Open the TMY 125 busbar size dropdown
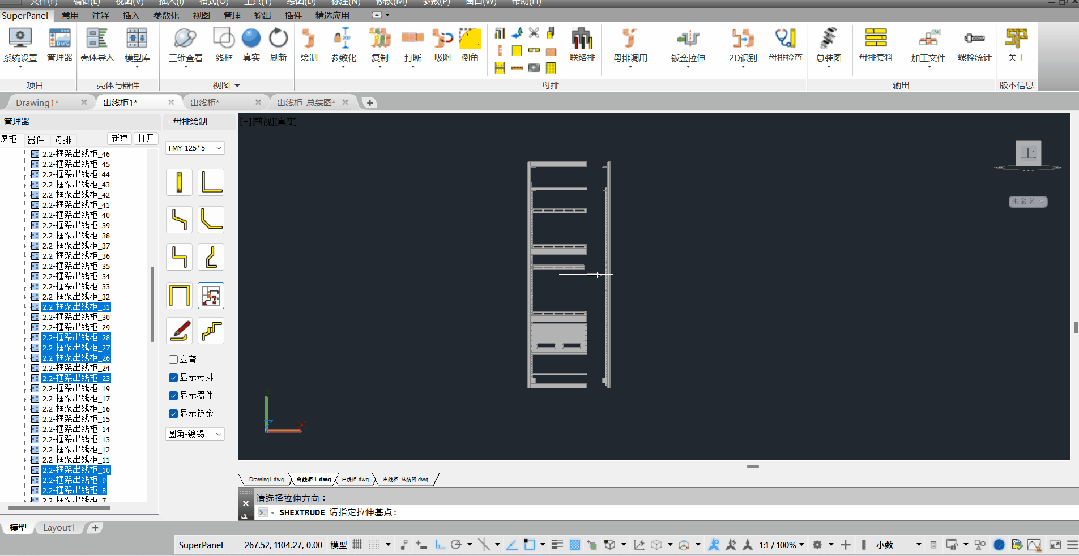This screenshot has width=1079, height=556. tap(195, 148)
